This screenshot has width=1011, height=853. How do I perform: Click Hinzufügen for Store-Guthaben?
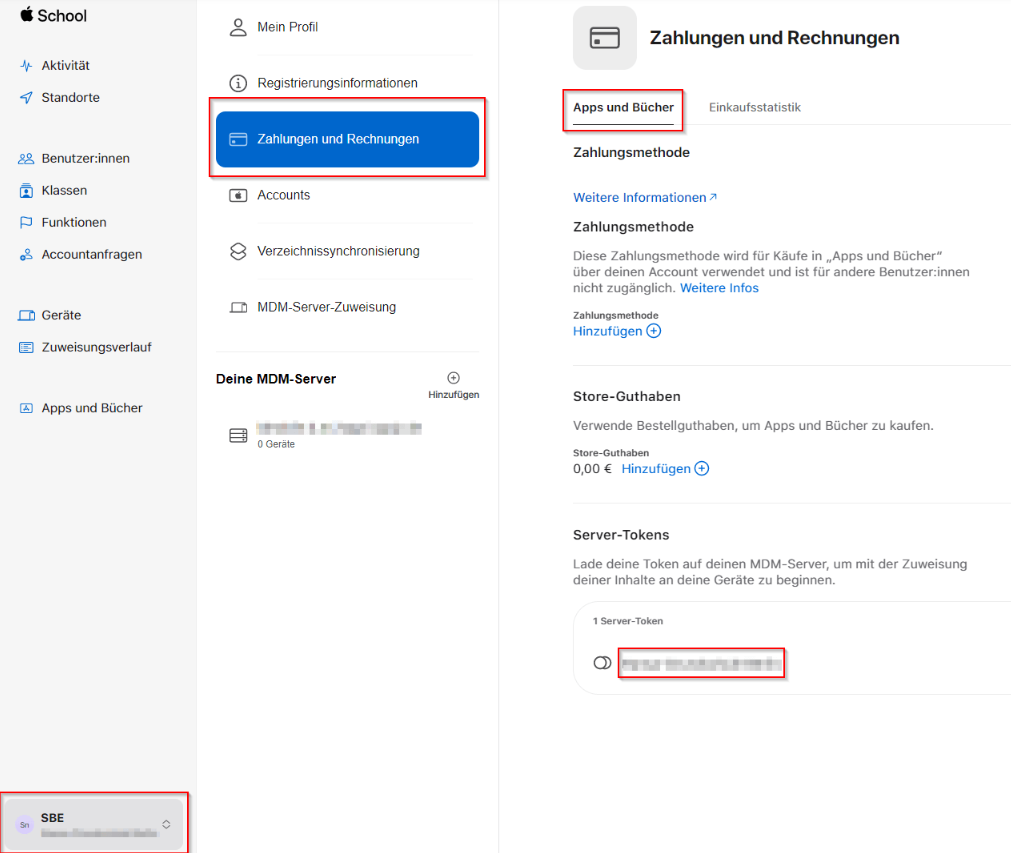pos(656,469)
